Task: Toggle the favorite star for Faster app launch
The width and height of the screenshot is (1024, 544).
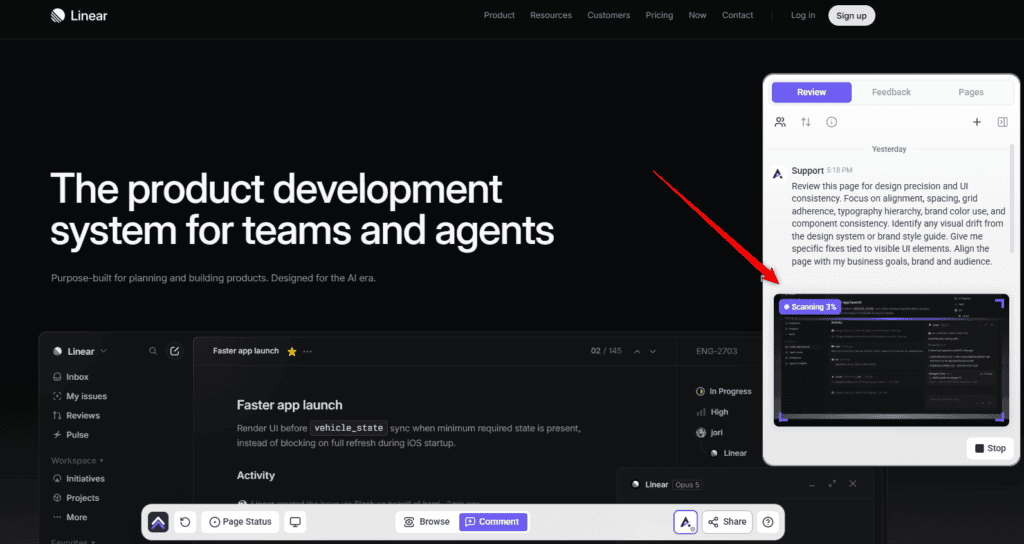Action: point(292,352)
